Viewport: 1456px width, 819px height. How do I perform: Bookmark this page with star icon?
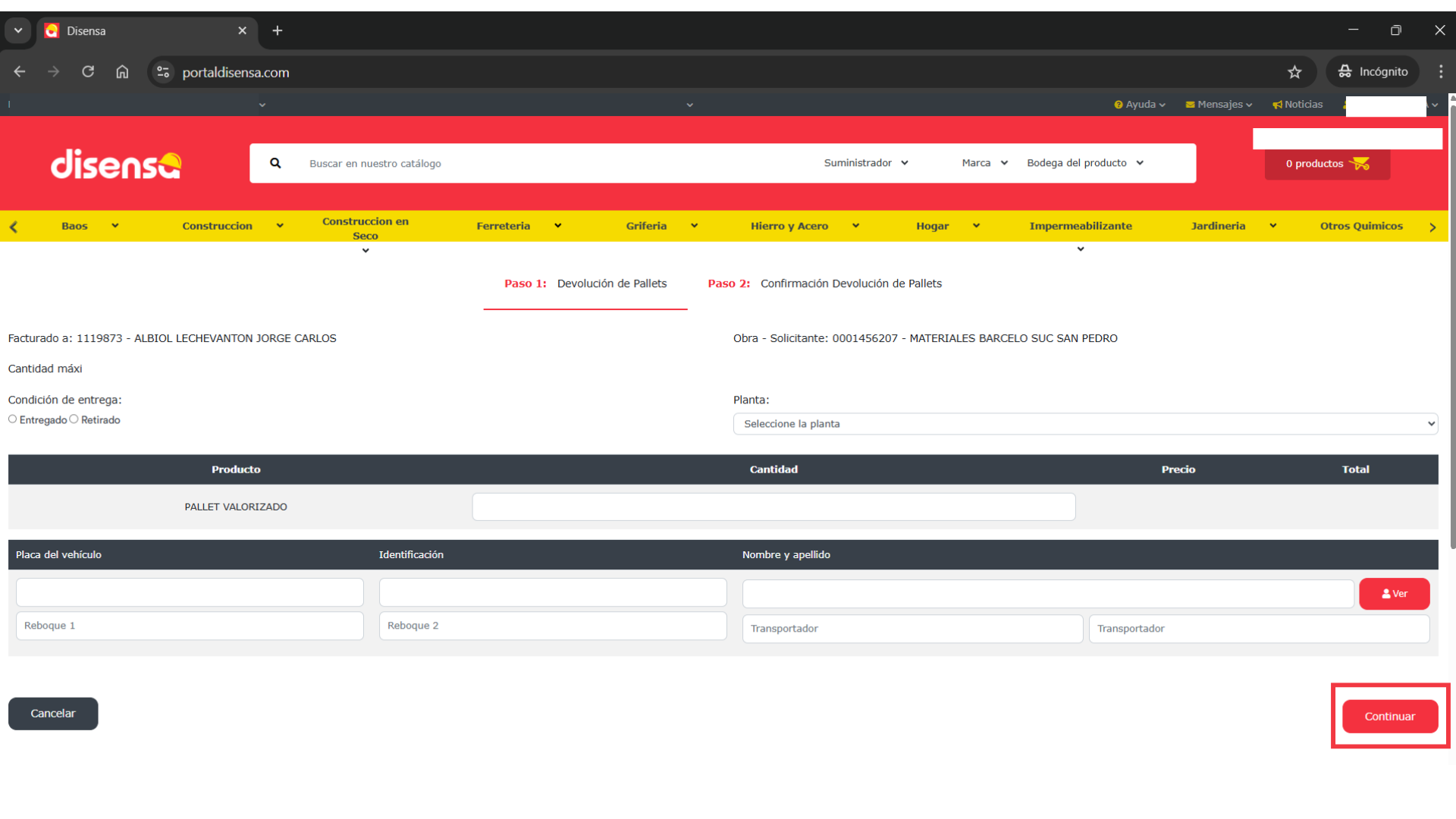(1294, 72)
